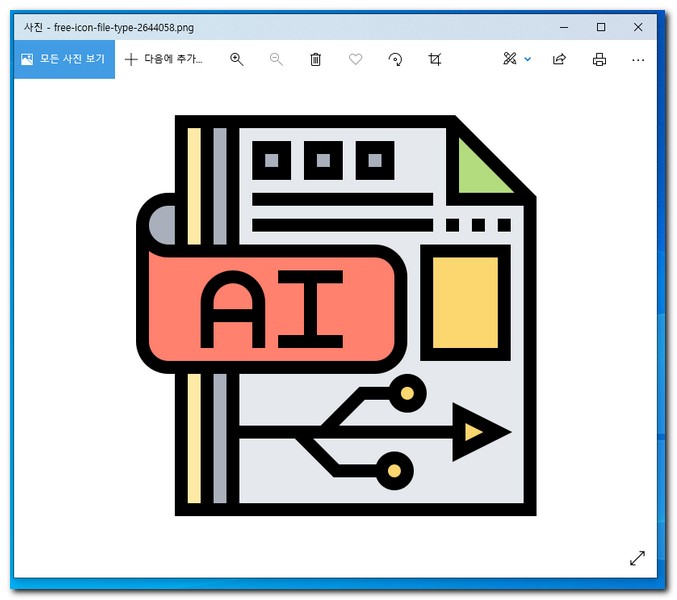Screen dimensions: 677x600
Task: Click the zoom out magnifier icon
Action: click(277, 60)
